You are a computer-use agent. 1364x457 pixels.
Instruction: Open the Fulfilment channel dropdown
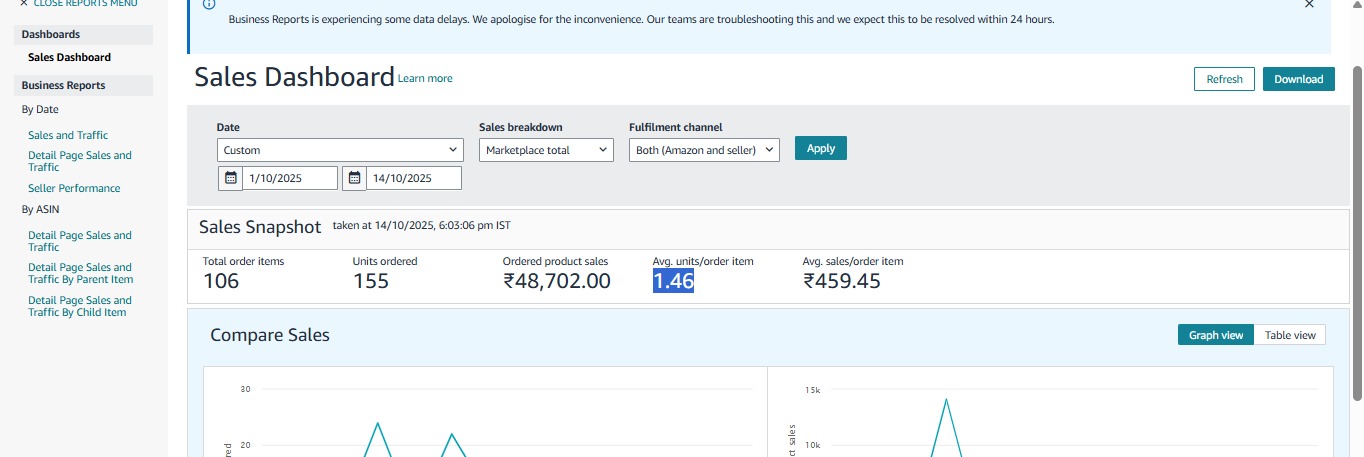point(704,150)
